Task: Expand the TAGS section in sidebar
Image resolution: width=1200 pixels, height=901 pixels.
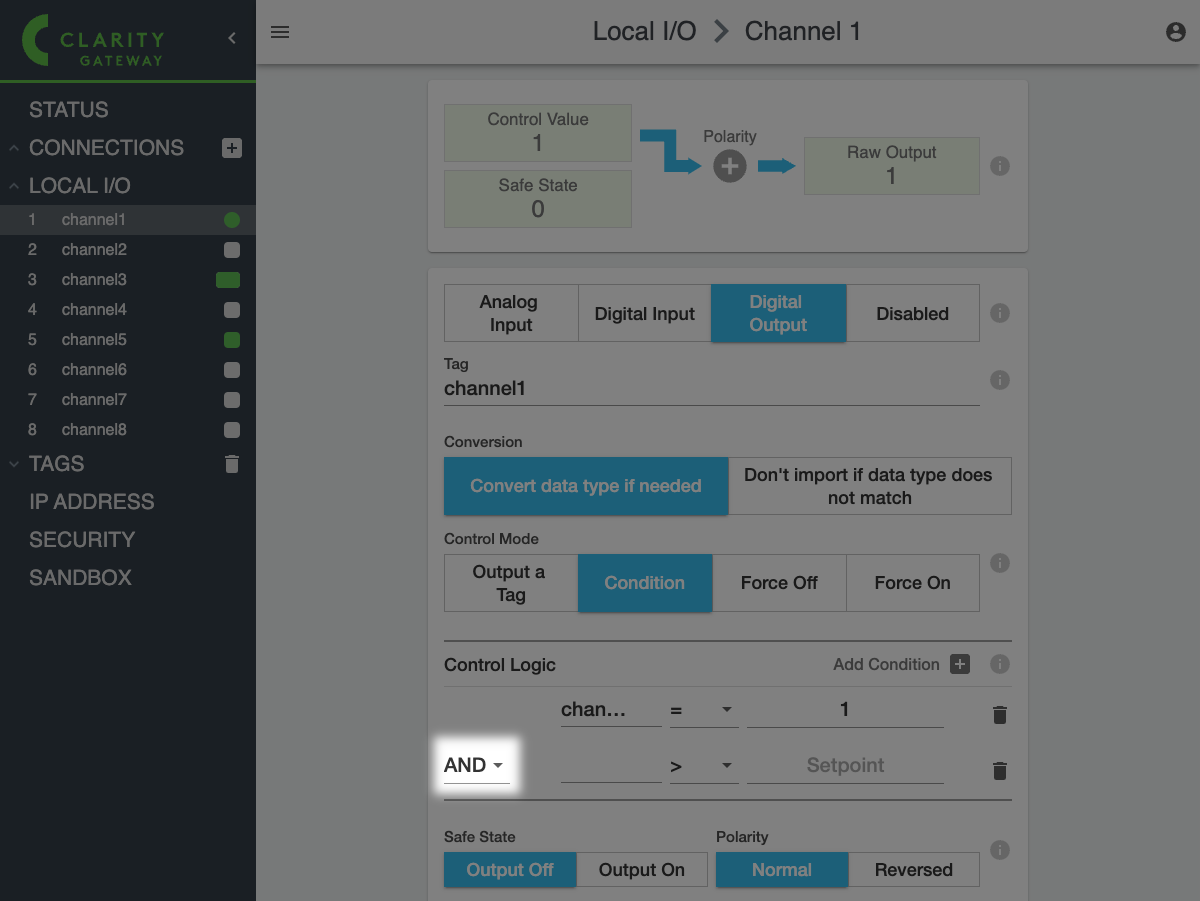Action: (56, 464)
